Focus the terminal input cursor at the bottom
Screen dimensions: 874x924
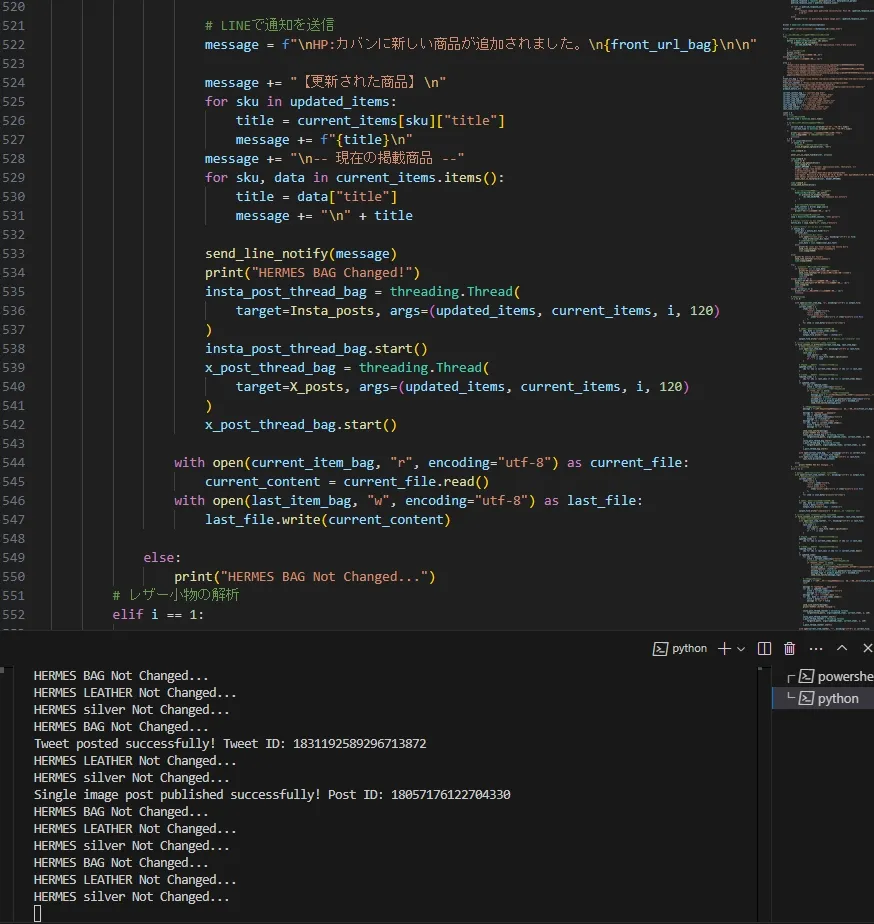tap(38, 914)
